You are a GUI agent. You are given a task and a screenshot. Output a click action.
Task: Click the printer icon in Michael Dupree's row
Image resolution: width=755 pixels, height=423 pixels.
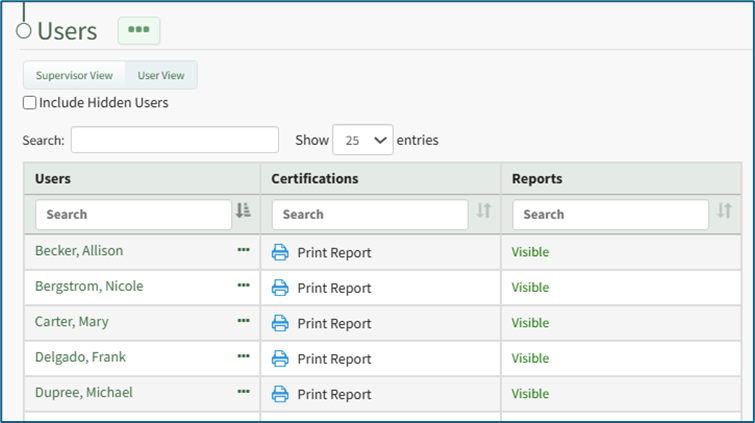tap(280, 394)
